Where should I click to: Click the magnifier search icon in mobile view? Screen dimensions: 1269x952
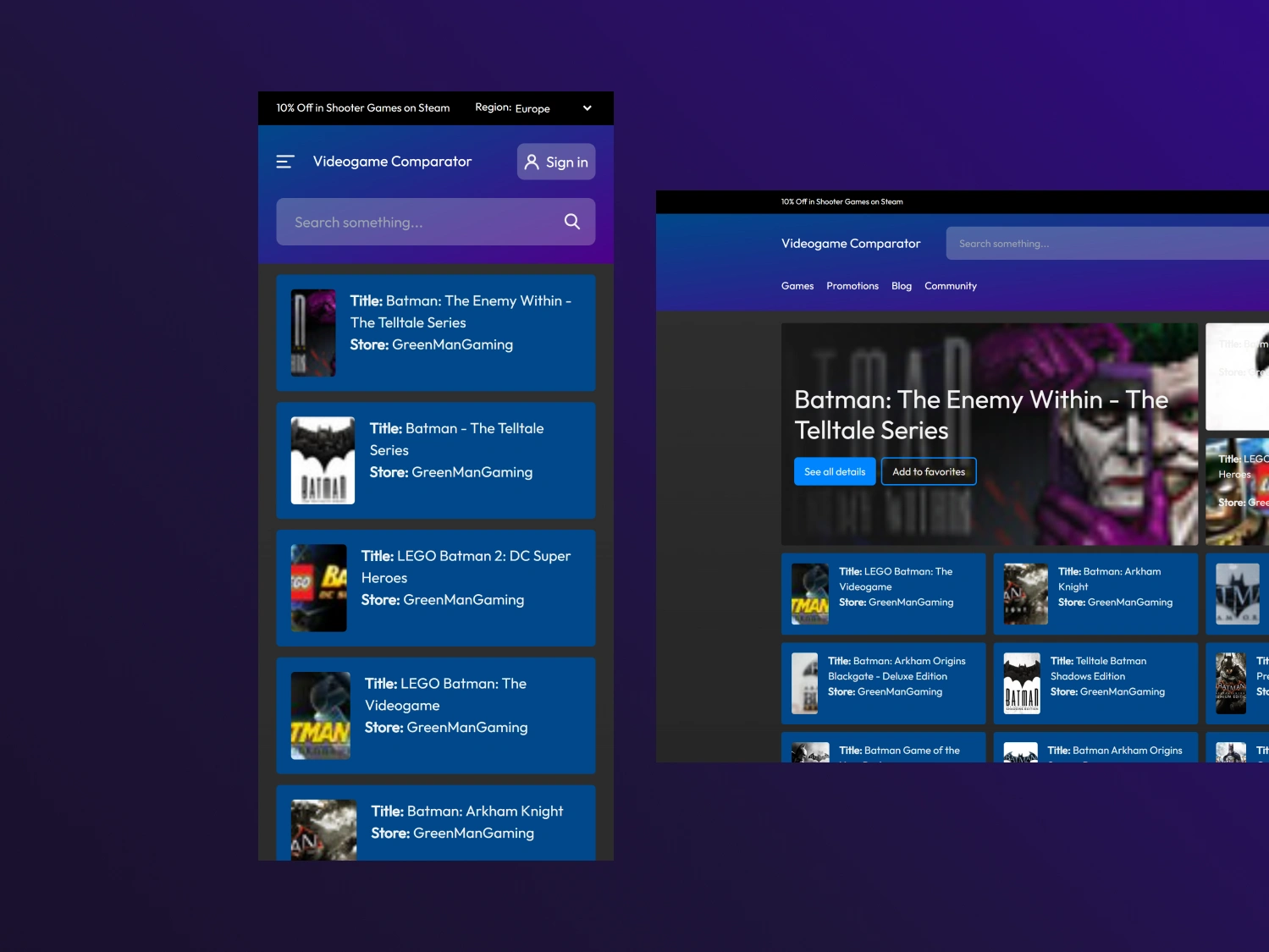(572, 222)
